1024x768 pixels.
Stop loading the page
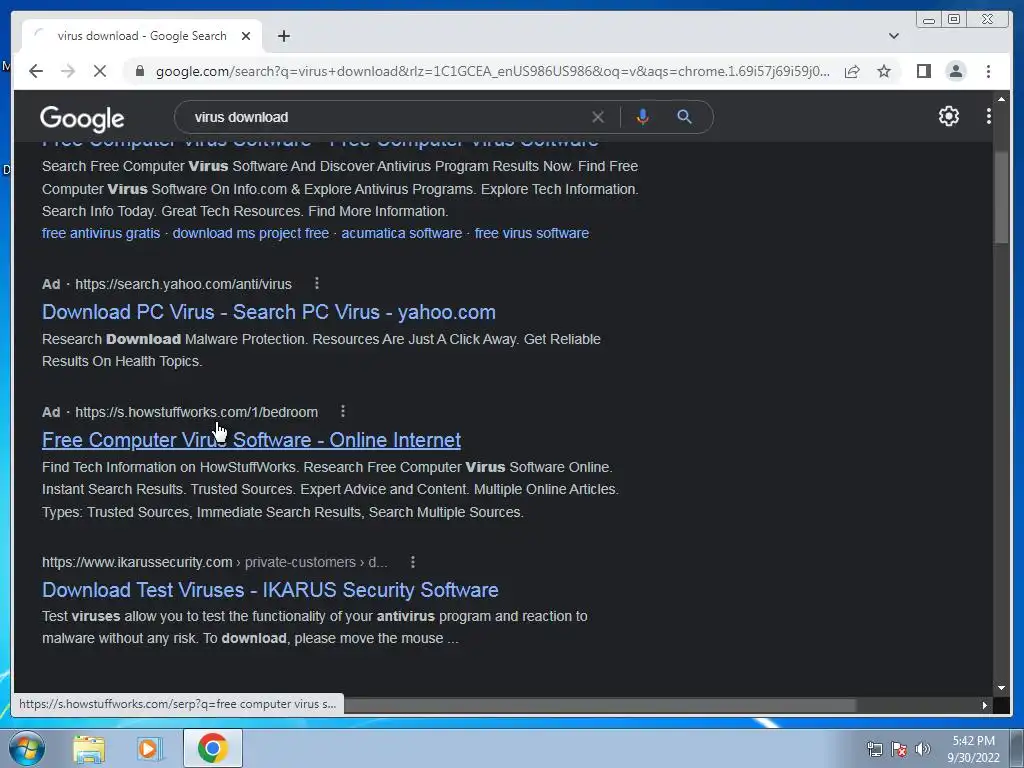(x=100, y=71)
